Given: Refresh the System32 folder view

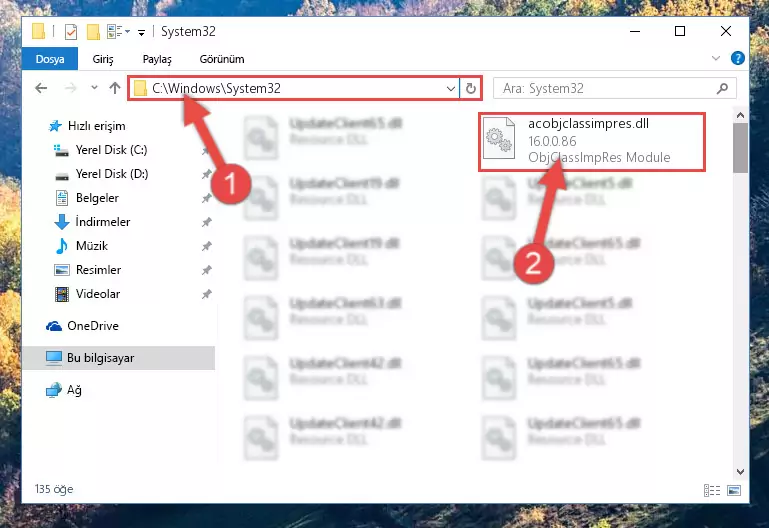Looking at the screenshot, I should (470, 88).
